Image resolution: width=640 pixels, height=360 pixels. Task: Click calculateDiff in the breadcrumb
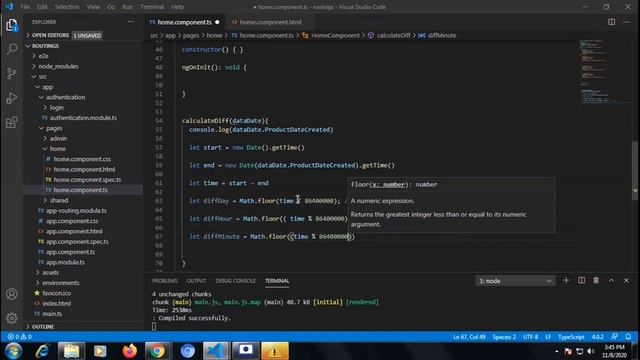tap(393, 36)
